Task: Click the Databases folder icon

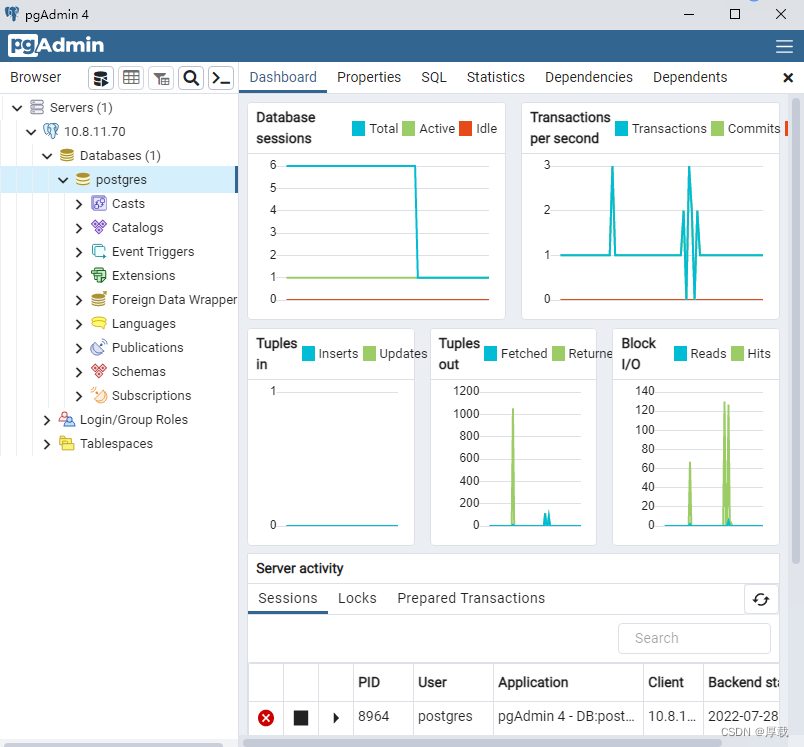Action: coord(67,155)
